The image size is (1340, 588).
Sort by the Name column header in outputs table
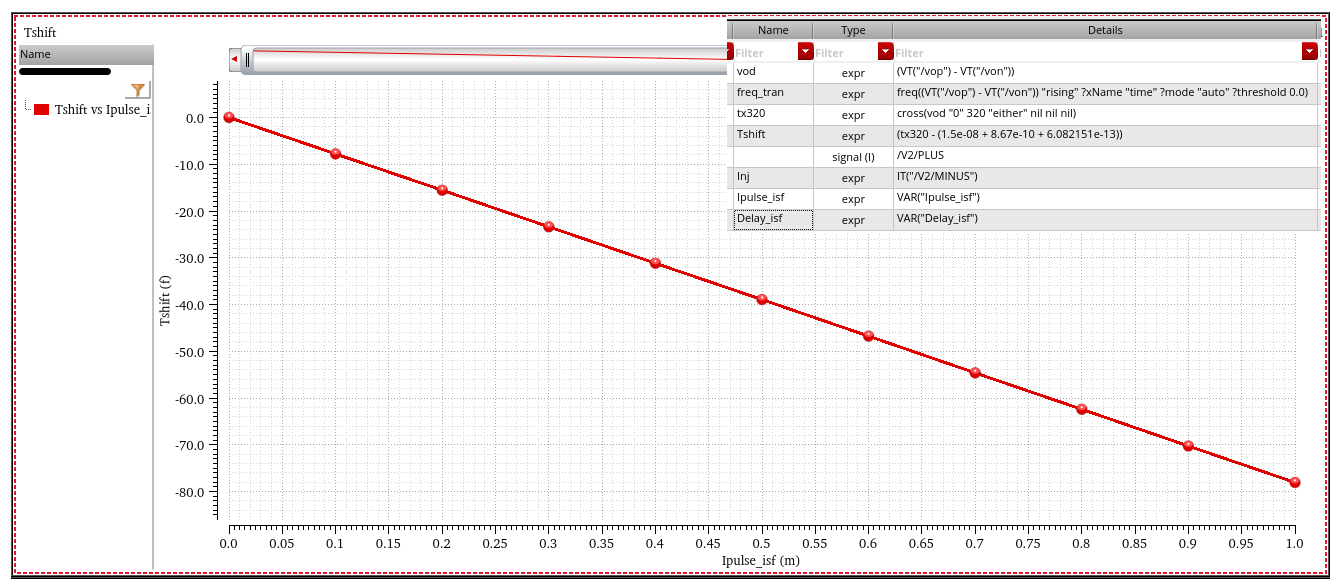(773, 30)
